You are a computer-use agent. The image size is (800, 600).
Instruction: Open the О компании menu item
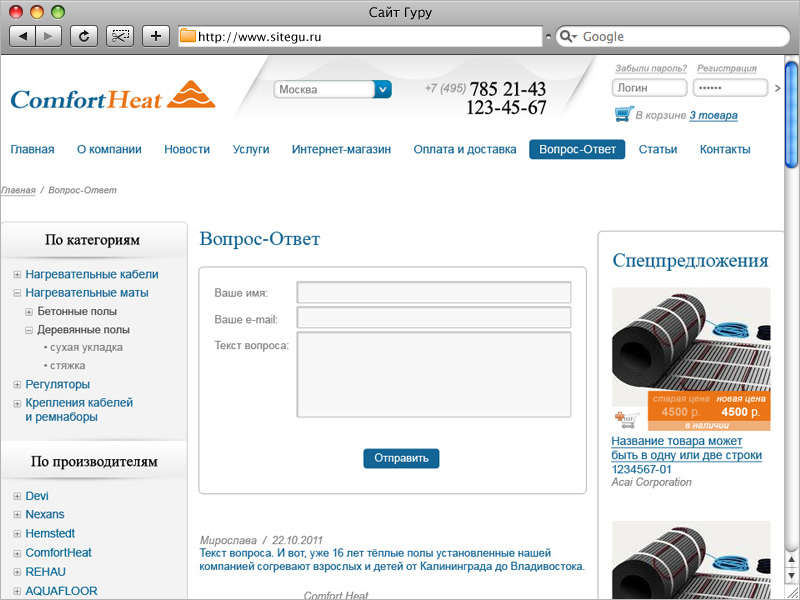[109, 149]
